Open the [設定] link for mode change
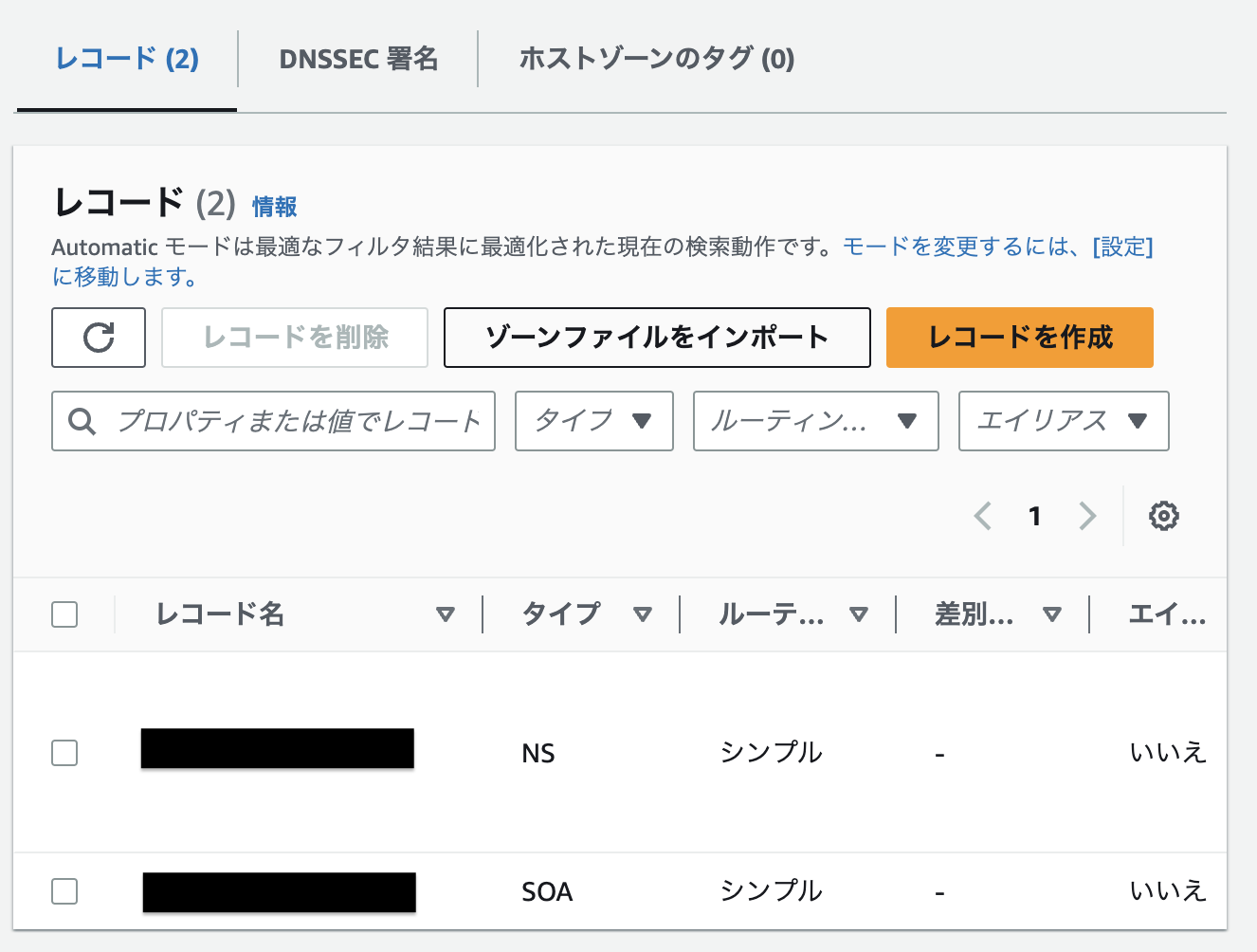This screenshot has width=1257, height=952. pos(1124,247)
